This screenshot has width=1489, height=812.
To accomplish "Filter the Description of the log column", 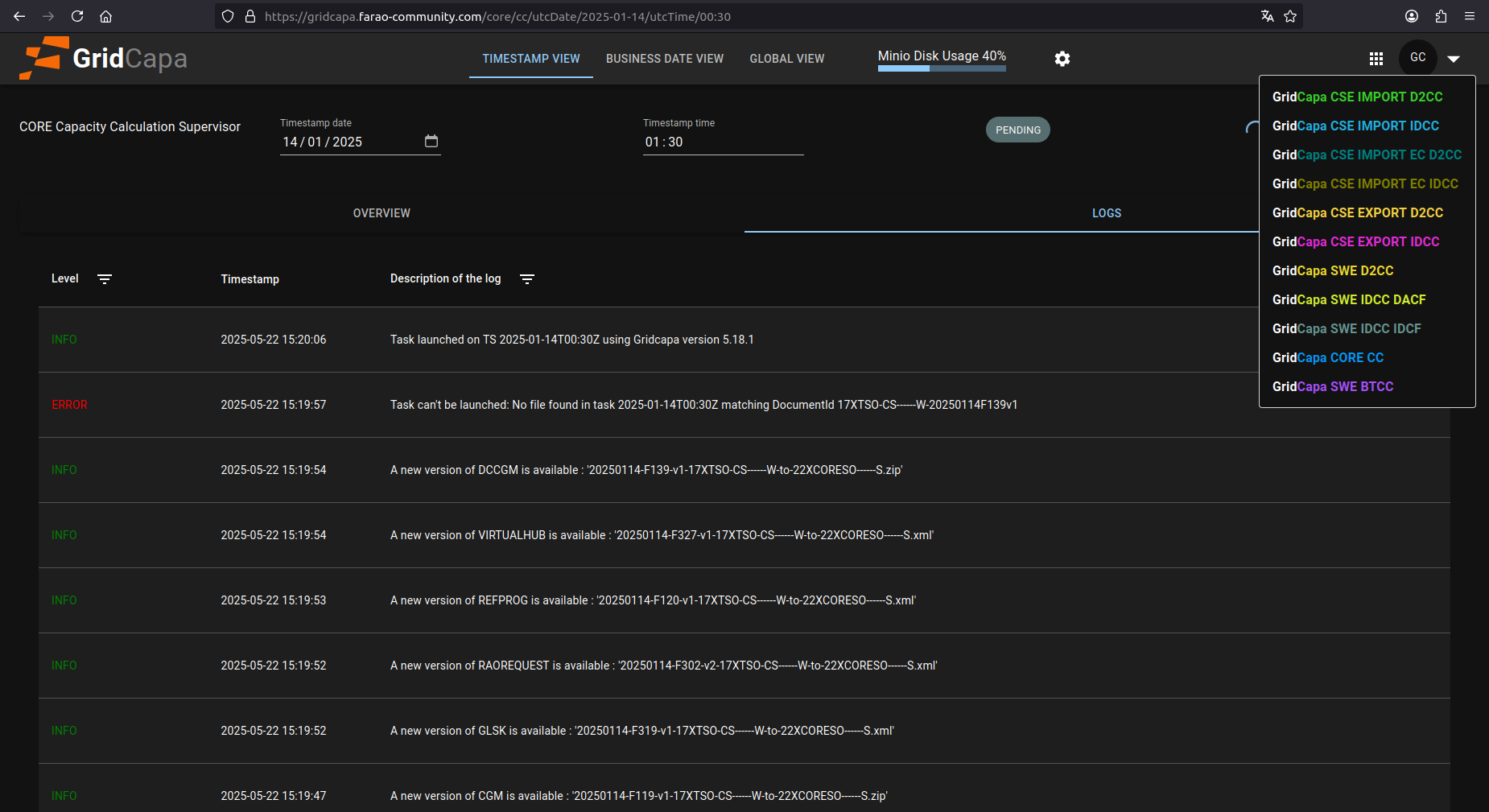I will [x=527, y=279].
